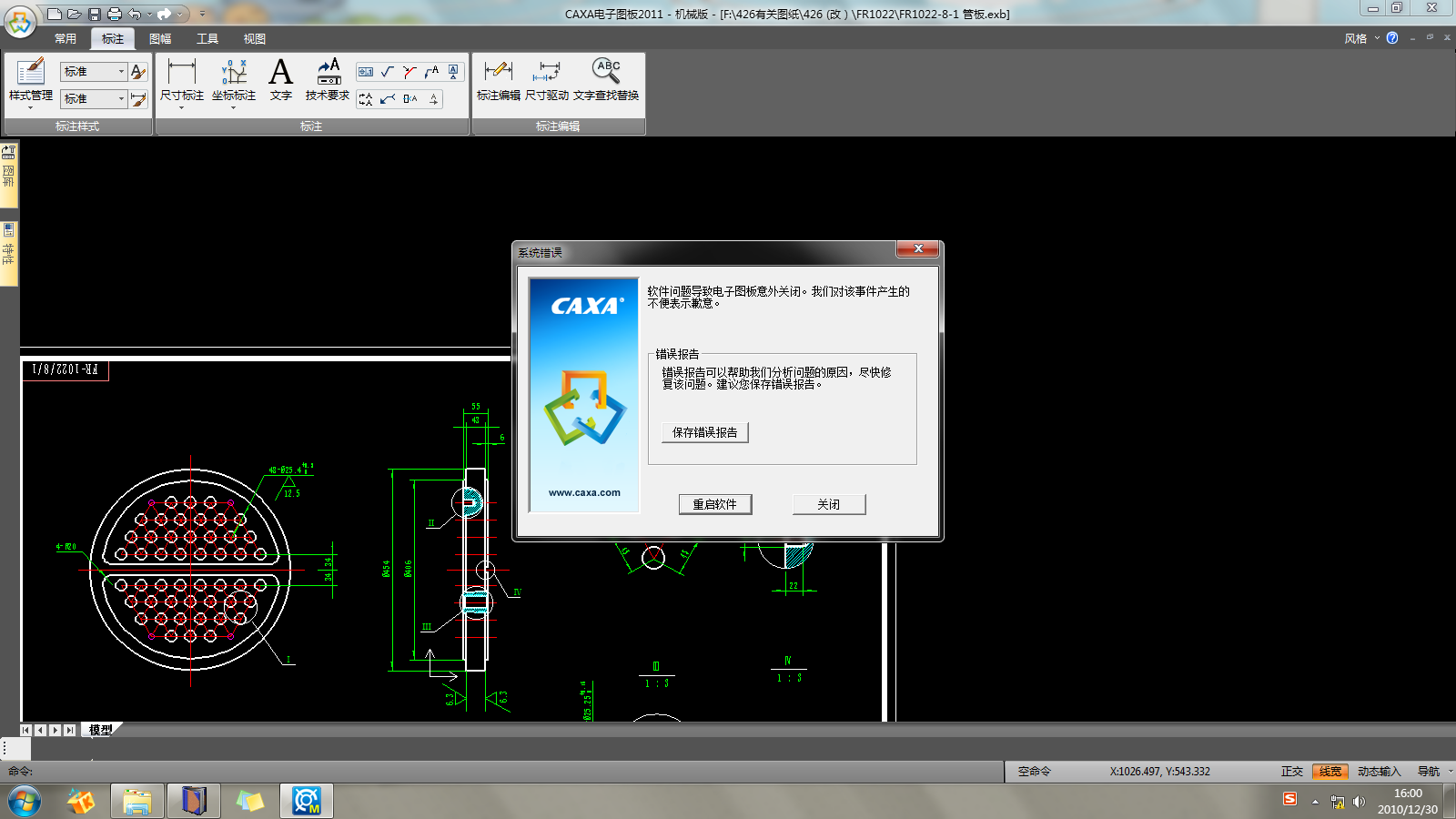Click the CAXA taskbar application icon
This screenshot has height=819, width=1456.
pos(307,802)
